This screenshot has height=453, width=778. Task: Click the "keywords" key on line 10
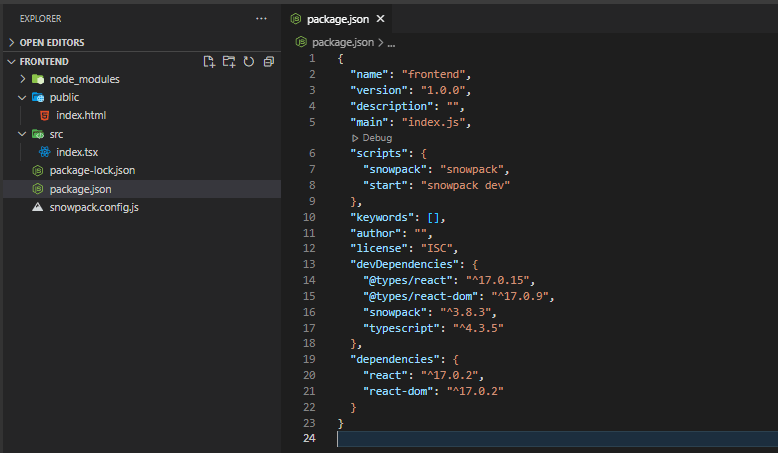click(x=382, y=217)
